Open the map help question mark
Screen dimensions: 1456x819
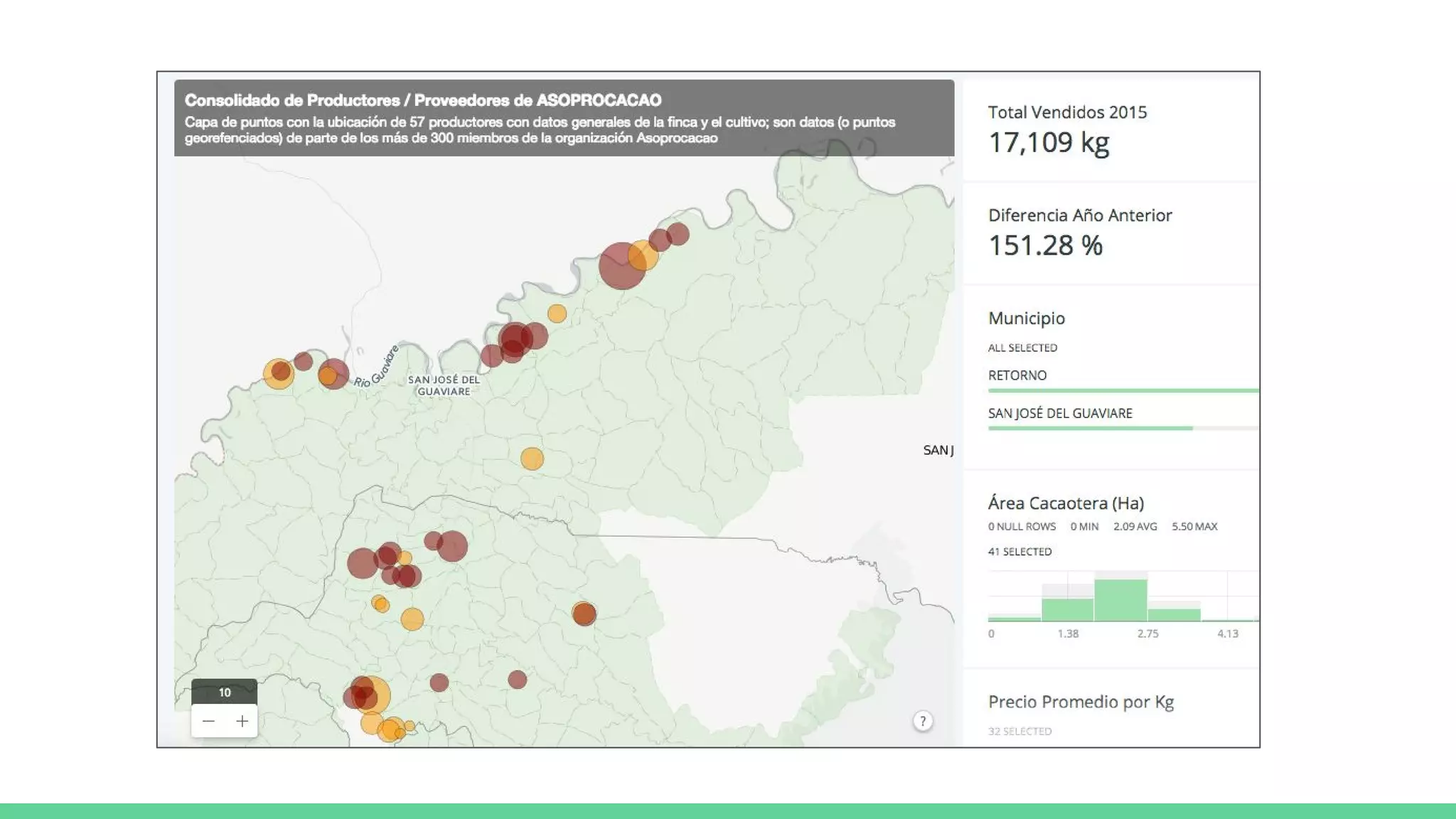click(923, 722)
